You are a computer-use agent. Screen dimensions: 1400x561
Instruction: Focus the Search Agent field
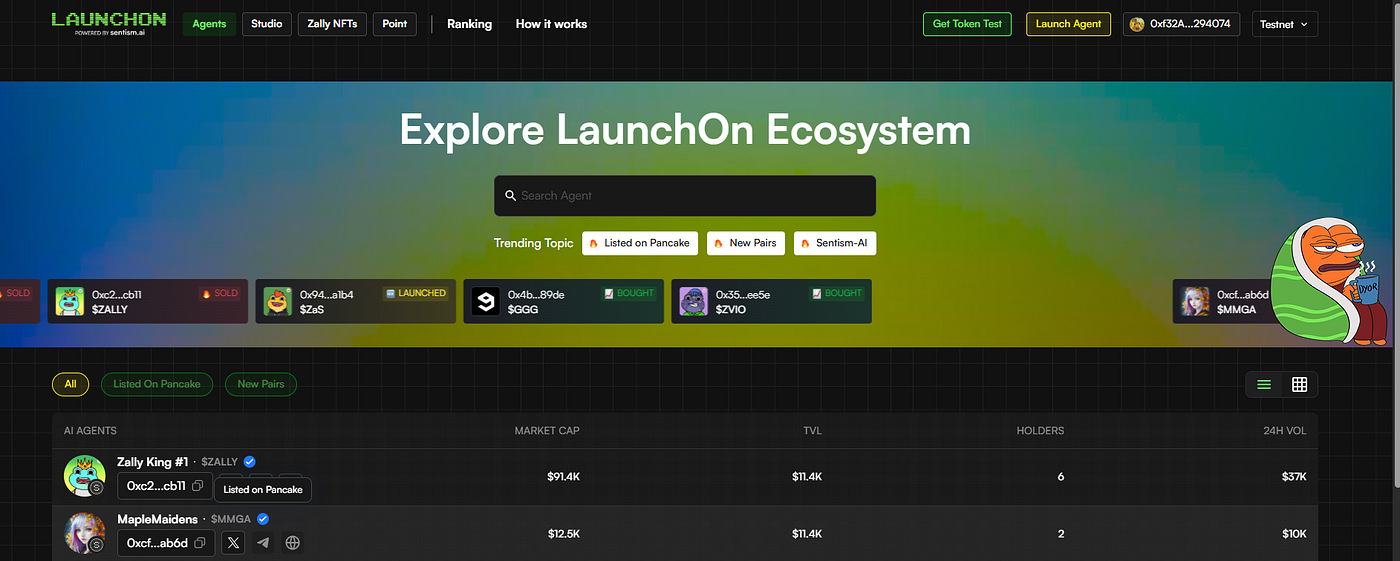point(685,196)
